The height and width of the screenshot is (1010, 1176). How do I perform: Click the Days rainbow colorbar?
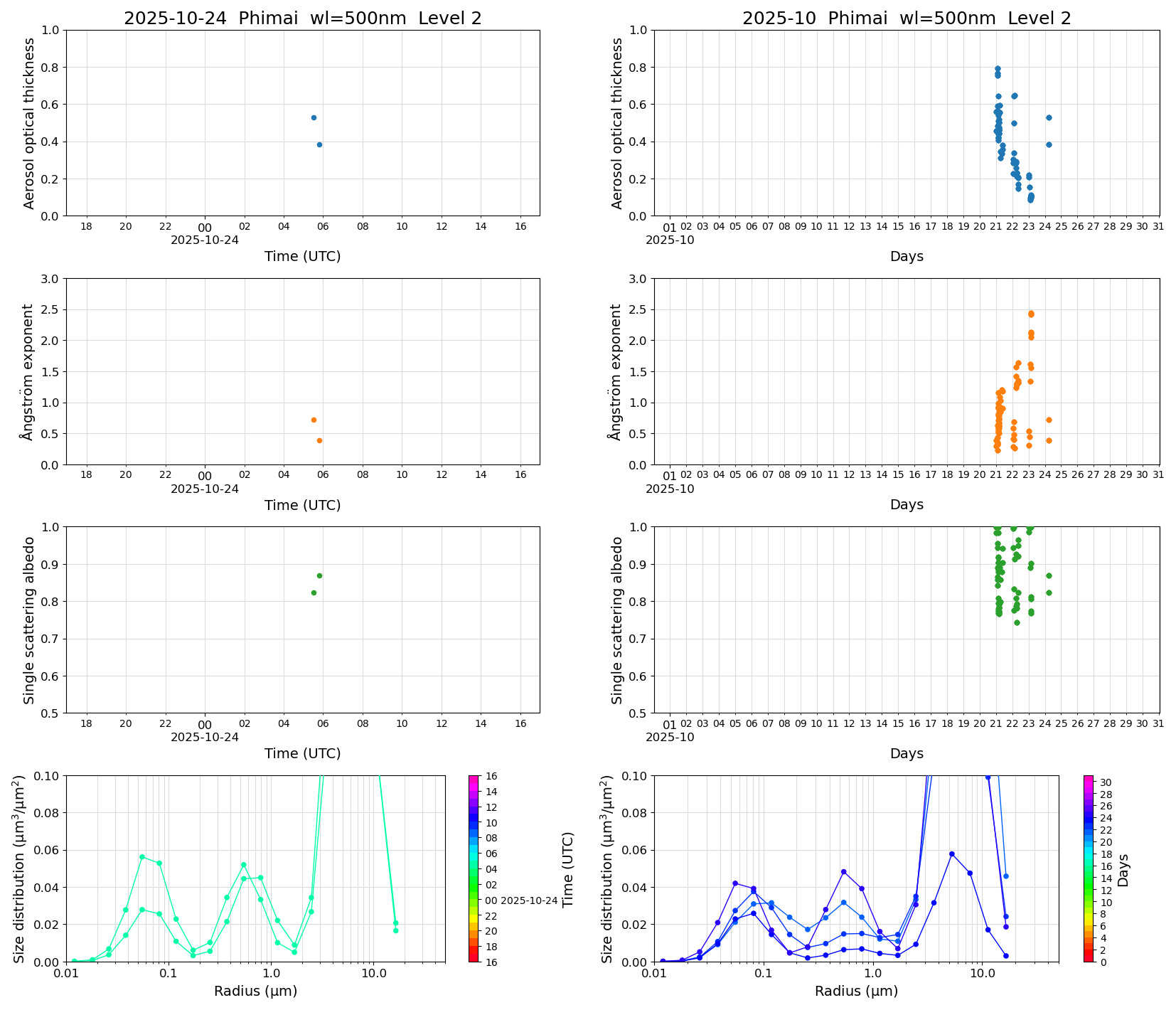point(1089,868)
